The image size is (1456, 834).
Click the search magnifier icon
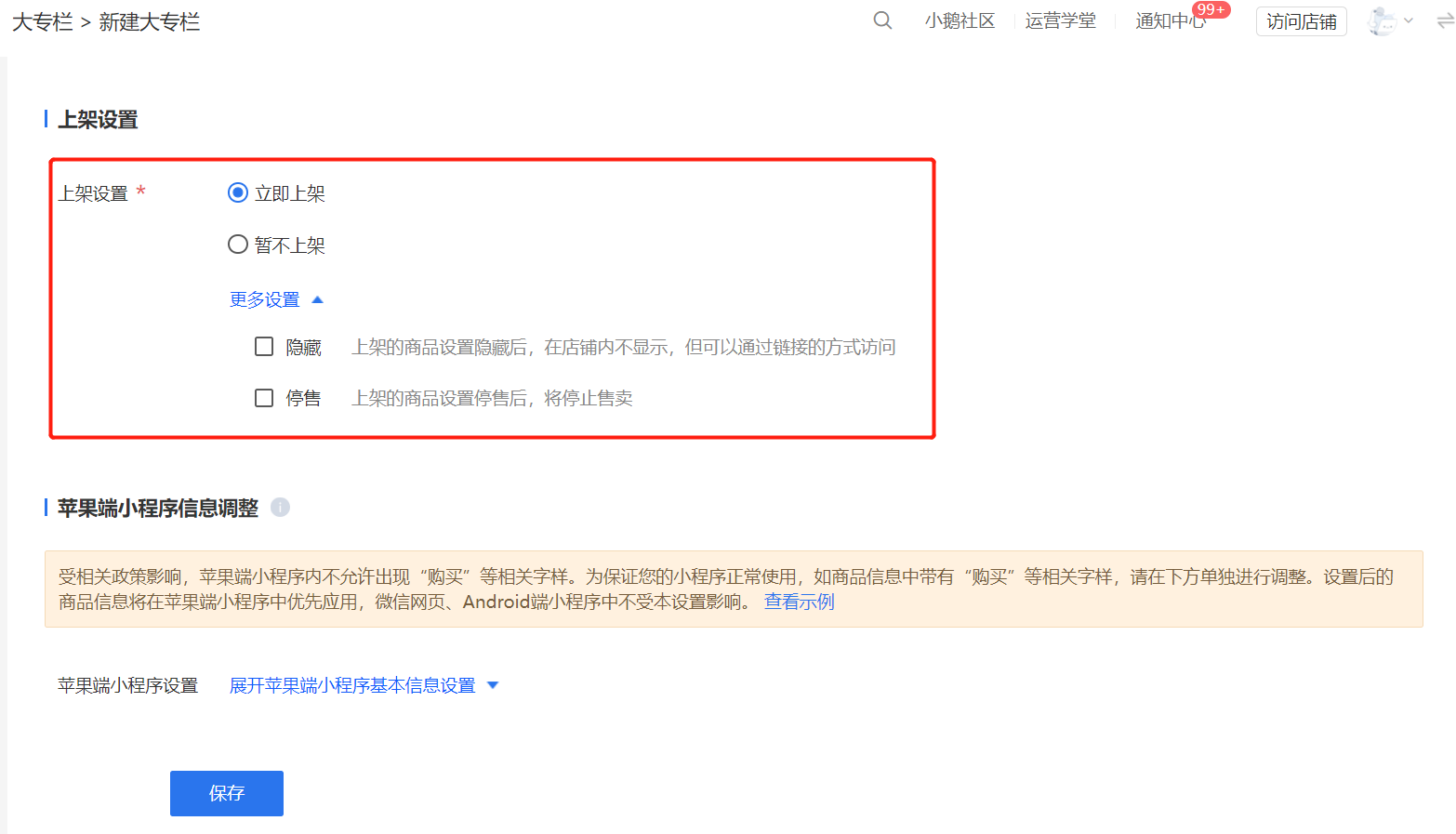pos(882,20)
